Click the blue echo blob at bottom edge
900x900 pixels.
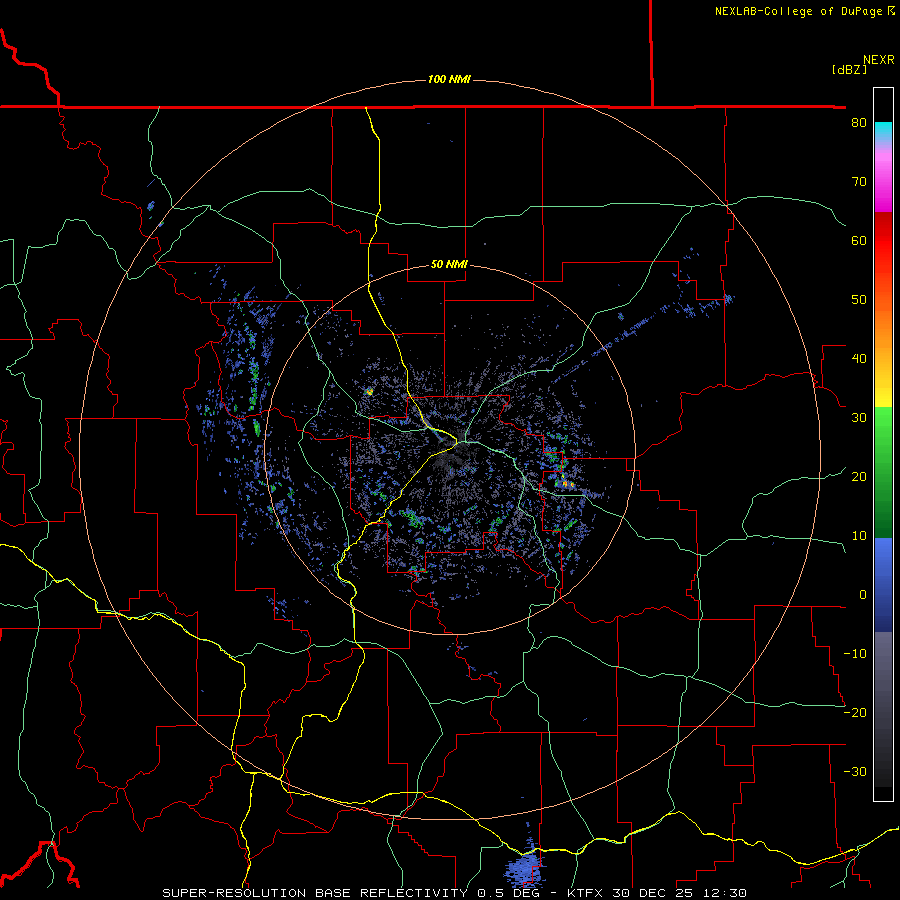[x=522, y=868]
